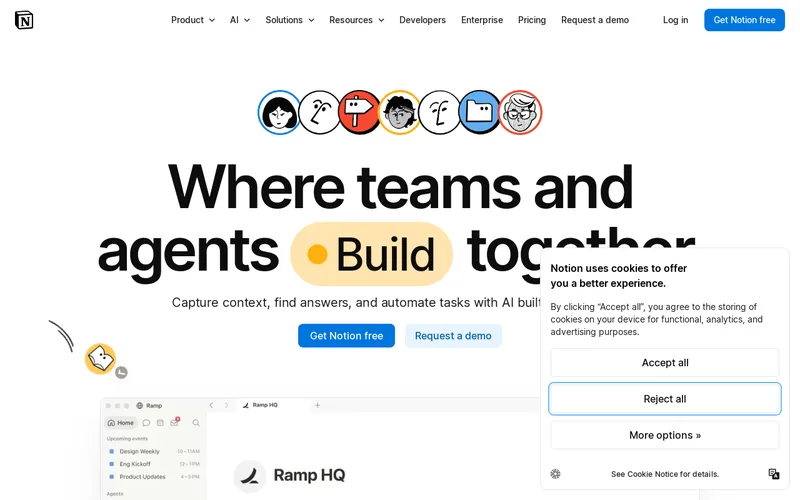Click the Upcoming events label
This screenshot has width=800, height=500.
[127, 439]
